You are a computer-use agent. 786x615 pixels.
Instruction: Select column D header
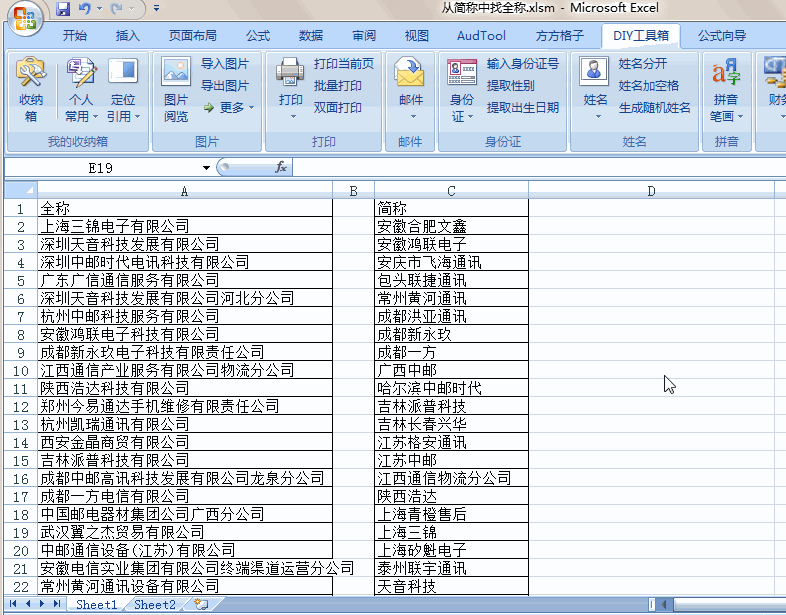(x=651, y=190)
